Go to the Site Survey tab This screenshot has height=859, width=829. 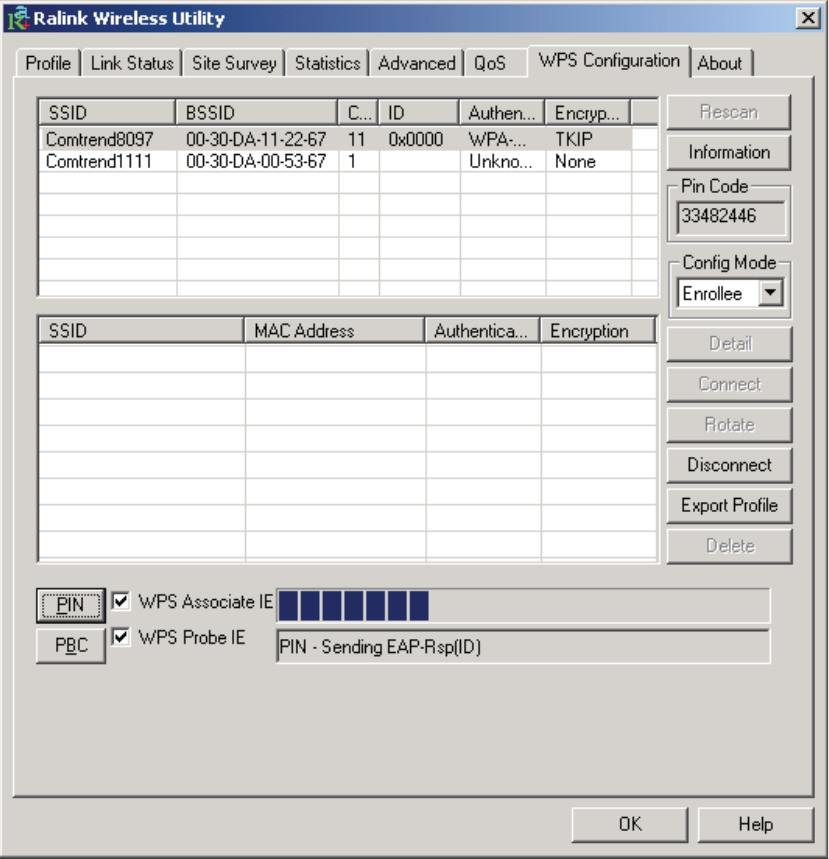(x=234, y=63)
